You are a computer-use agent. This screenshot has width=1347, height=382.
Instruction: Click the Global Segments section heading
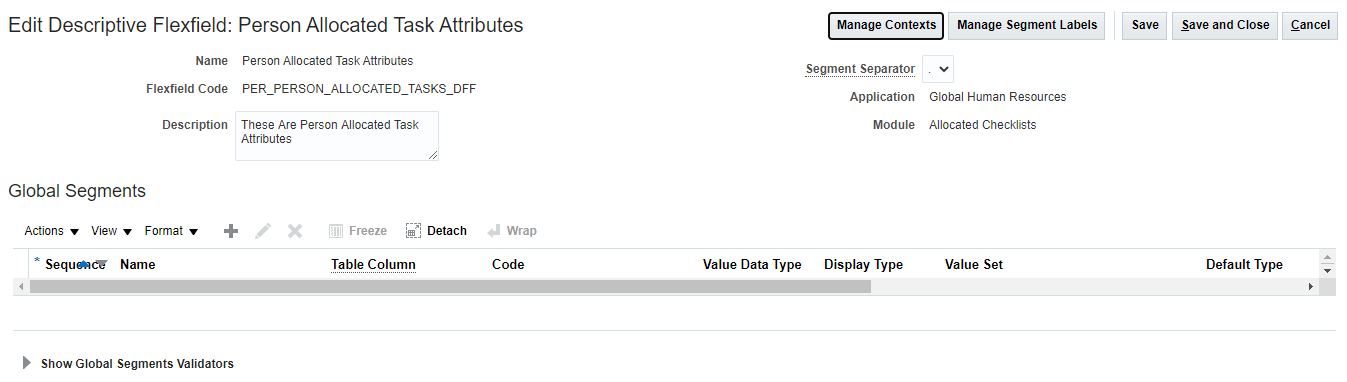click(x=77, y=191)
